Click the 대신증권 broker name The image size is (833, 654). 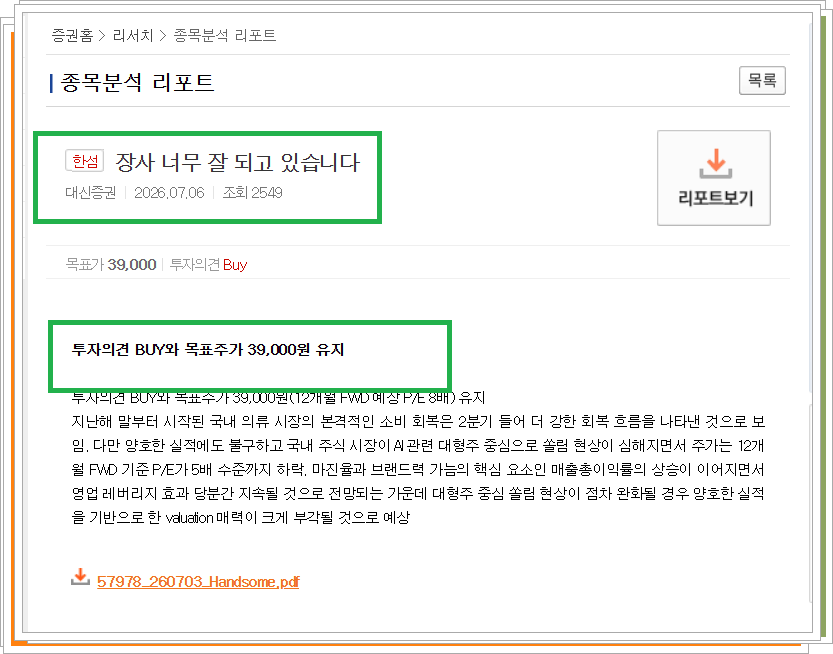coord(90,192)
